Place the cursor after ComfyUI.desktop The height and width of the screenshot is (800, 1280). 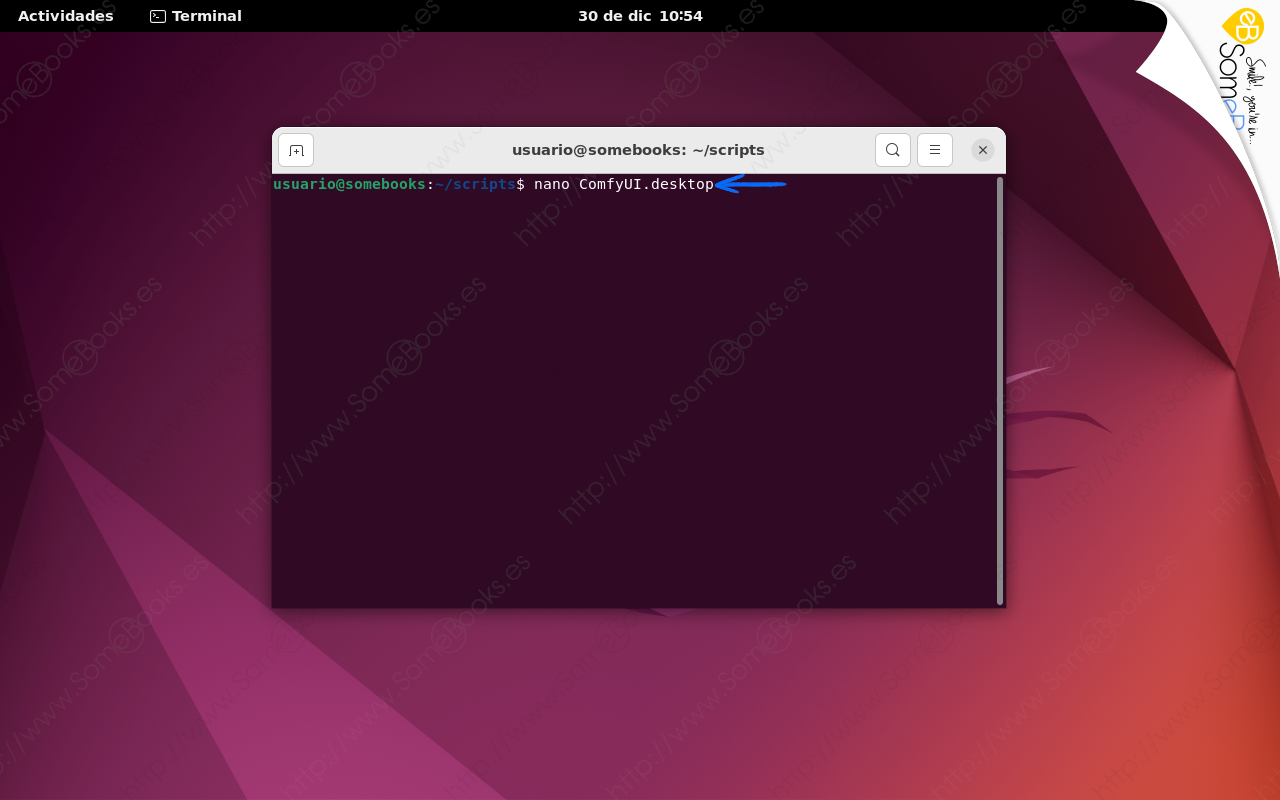716,184
